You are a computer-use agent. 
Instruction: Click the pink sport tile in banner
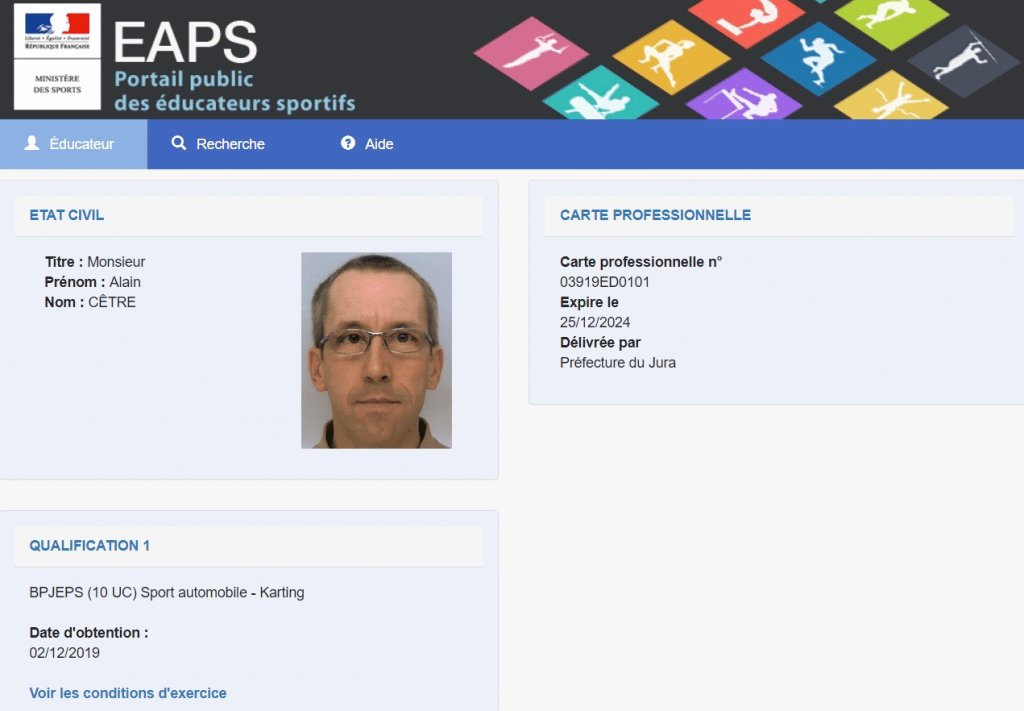tap(530, 52)
